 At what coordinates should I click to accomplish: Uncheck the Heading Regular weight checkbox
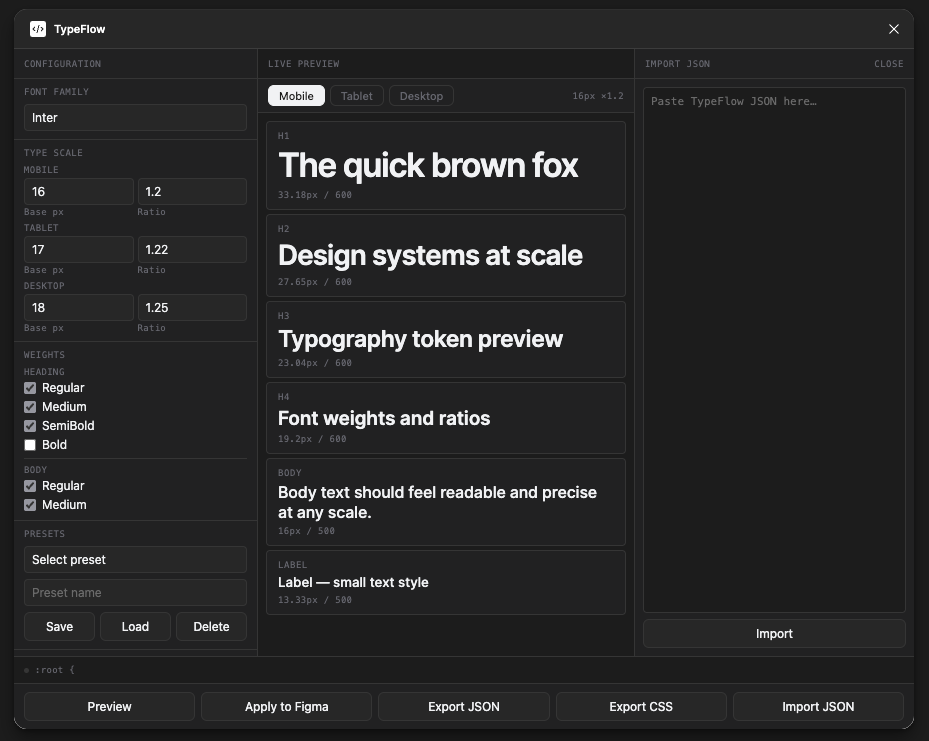click(30, 388)
